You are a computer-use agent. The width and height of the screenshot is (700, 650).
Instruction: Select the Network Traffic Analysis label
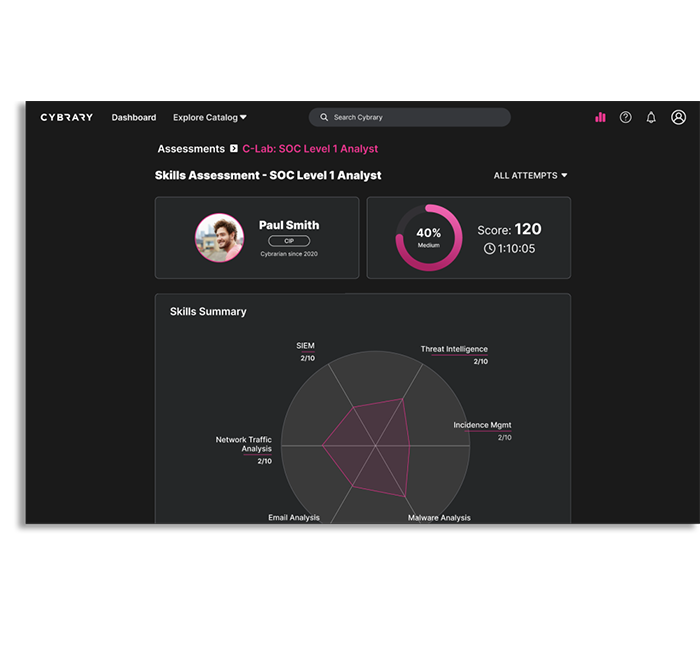tap(244, 444)
